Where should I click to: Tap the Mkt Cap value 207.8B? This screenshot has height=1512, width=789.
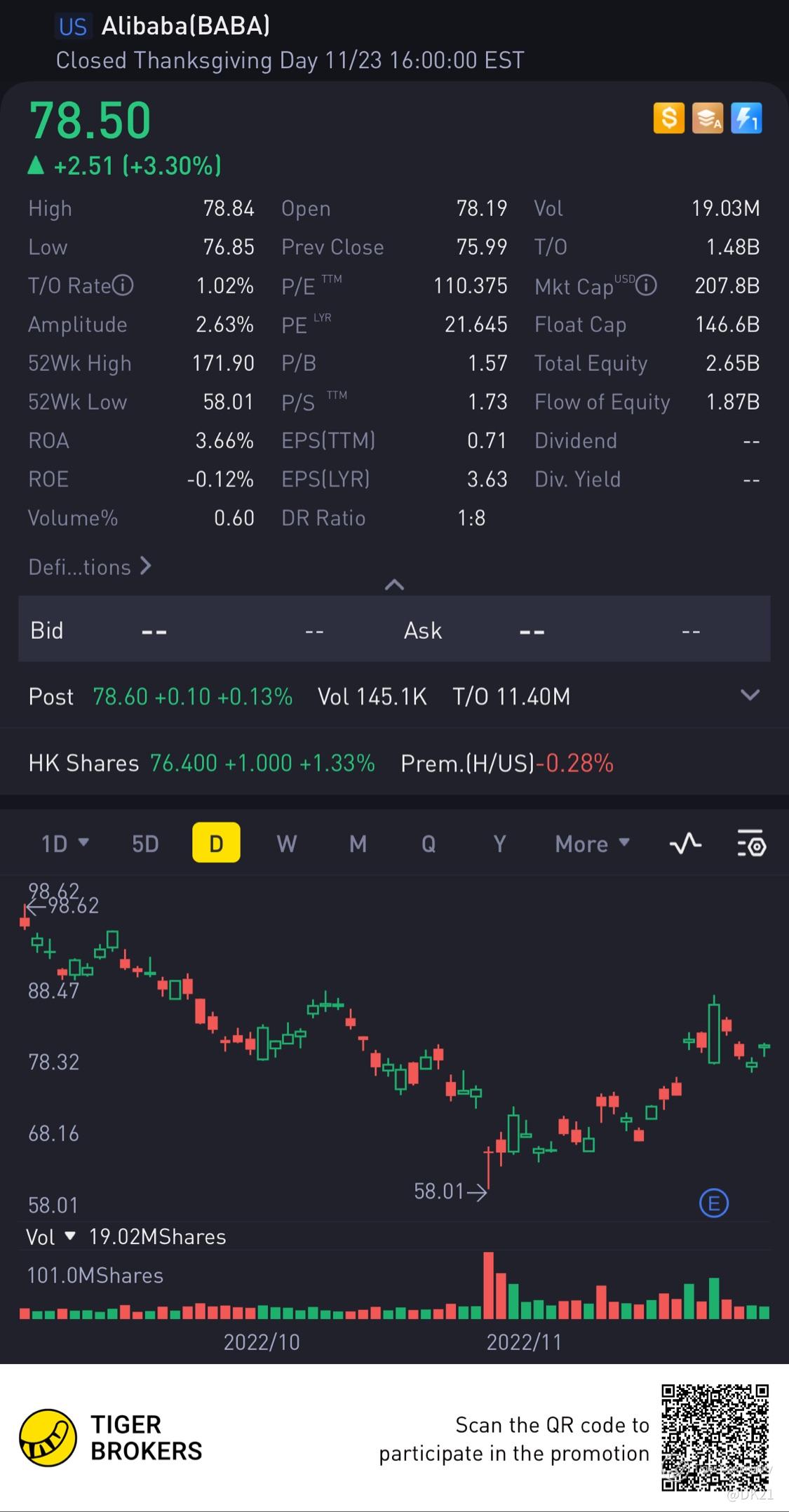pos(727,285)
